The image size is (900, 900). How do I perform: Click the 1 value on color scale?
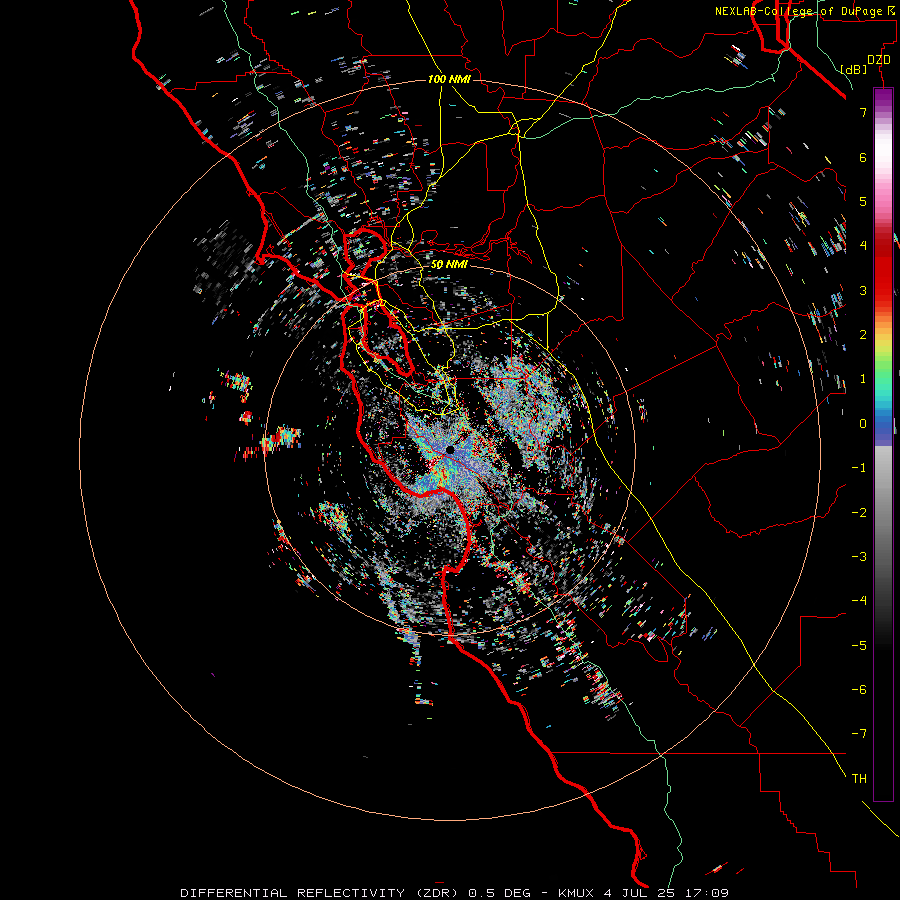863,379
